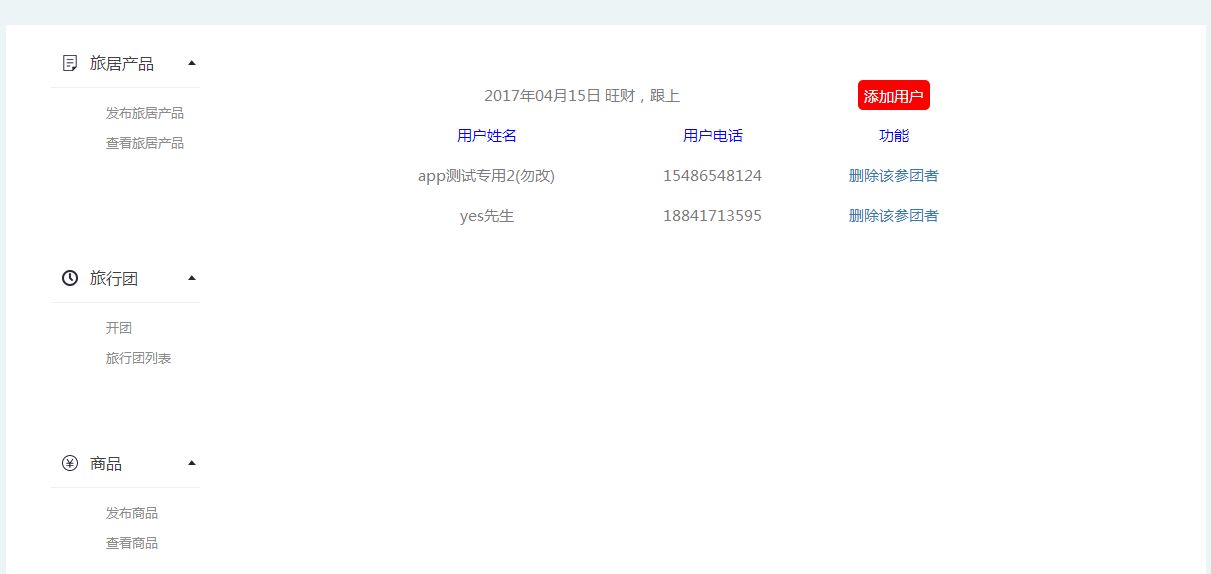Go to 查看旅居产品 page
The width and height of the screenshot is (1211, 574).
coord(144,143)
